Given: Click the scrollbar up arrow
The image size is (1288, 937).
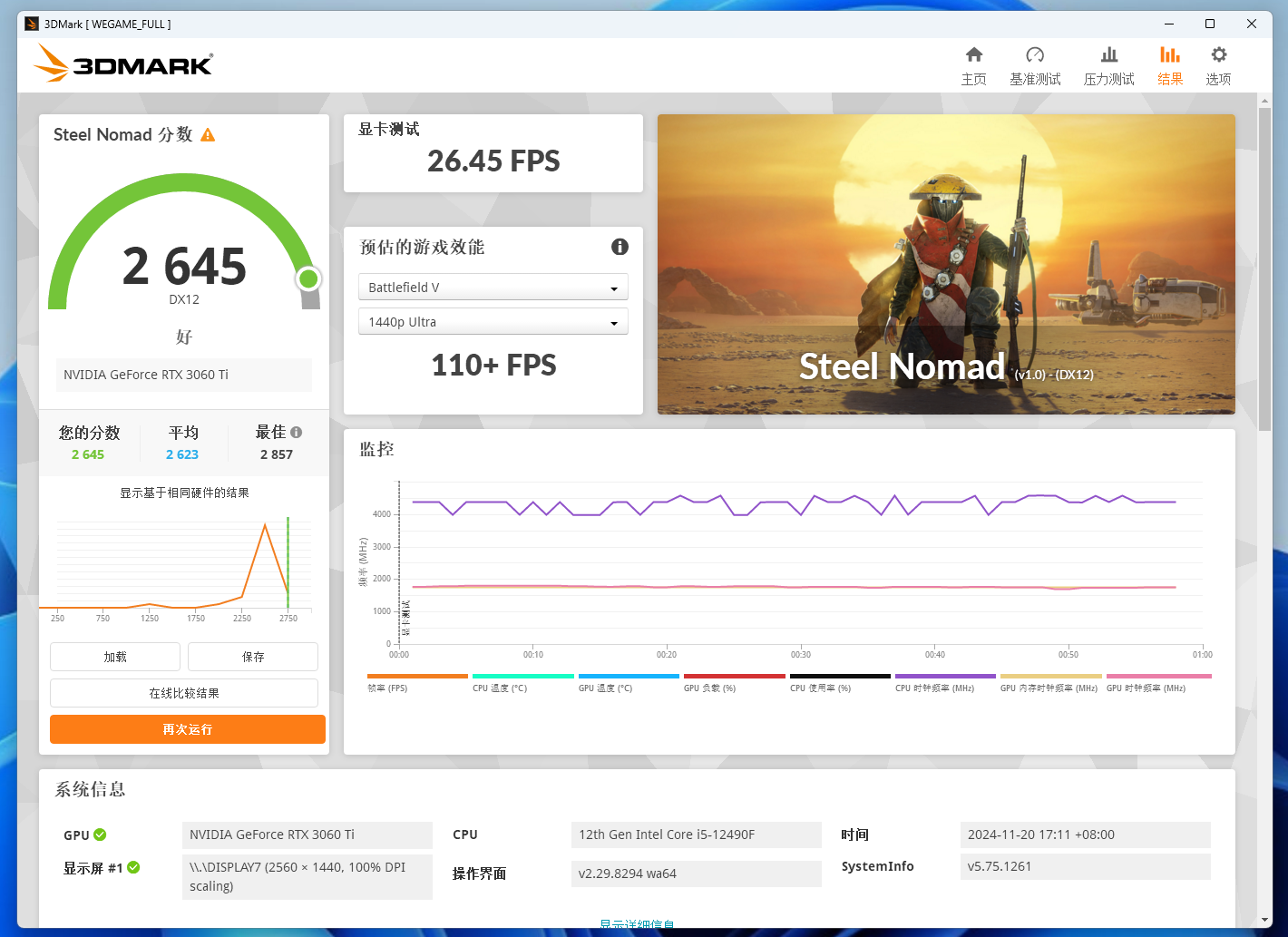Looking at the screenshot, I should click(1265, 101).
